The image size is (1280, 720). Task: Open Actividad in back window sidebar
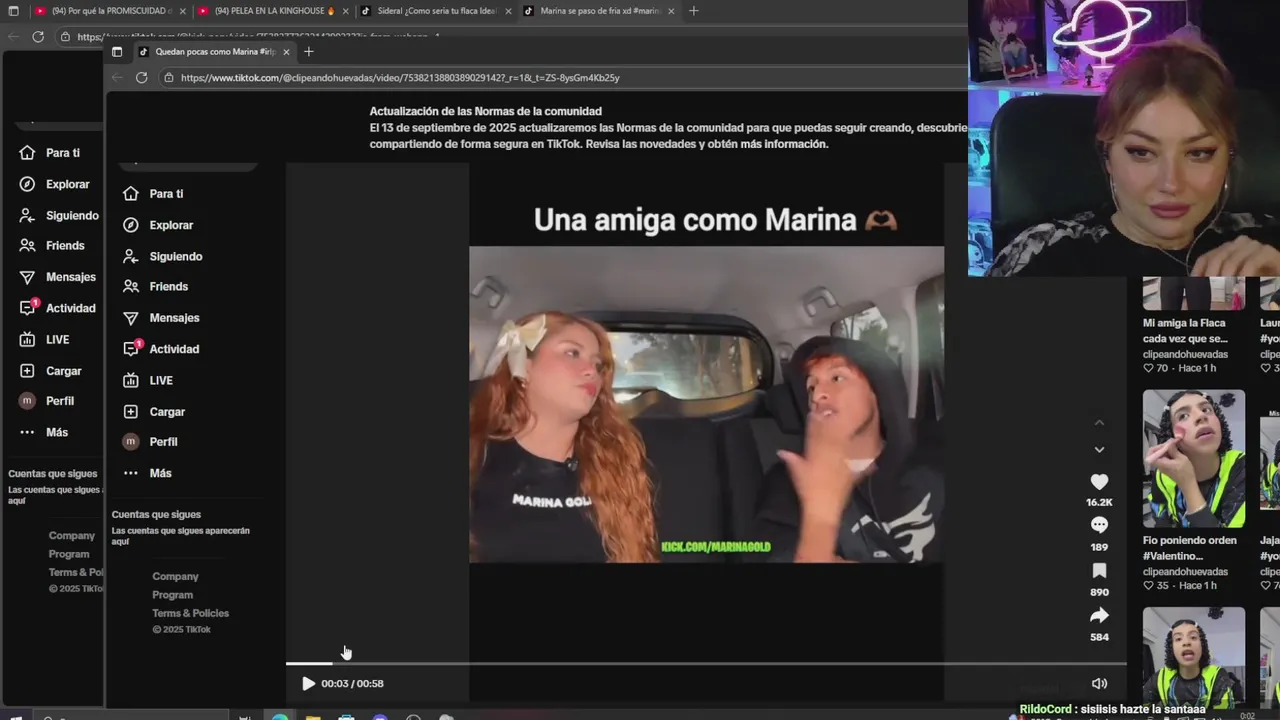click(58, 308)
